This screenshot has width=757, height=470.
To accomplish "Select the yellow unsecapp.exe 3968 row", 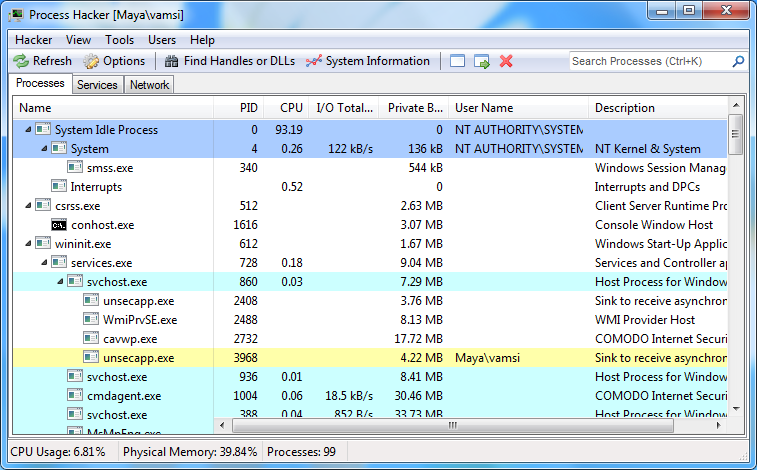I will tap(370, 358).
